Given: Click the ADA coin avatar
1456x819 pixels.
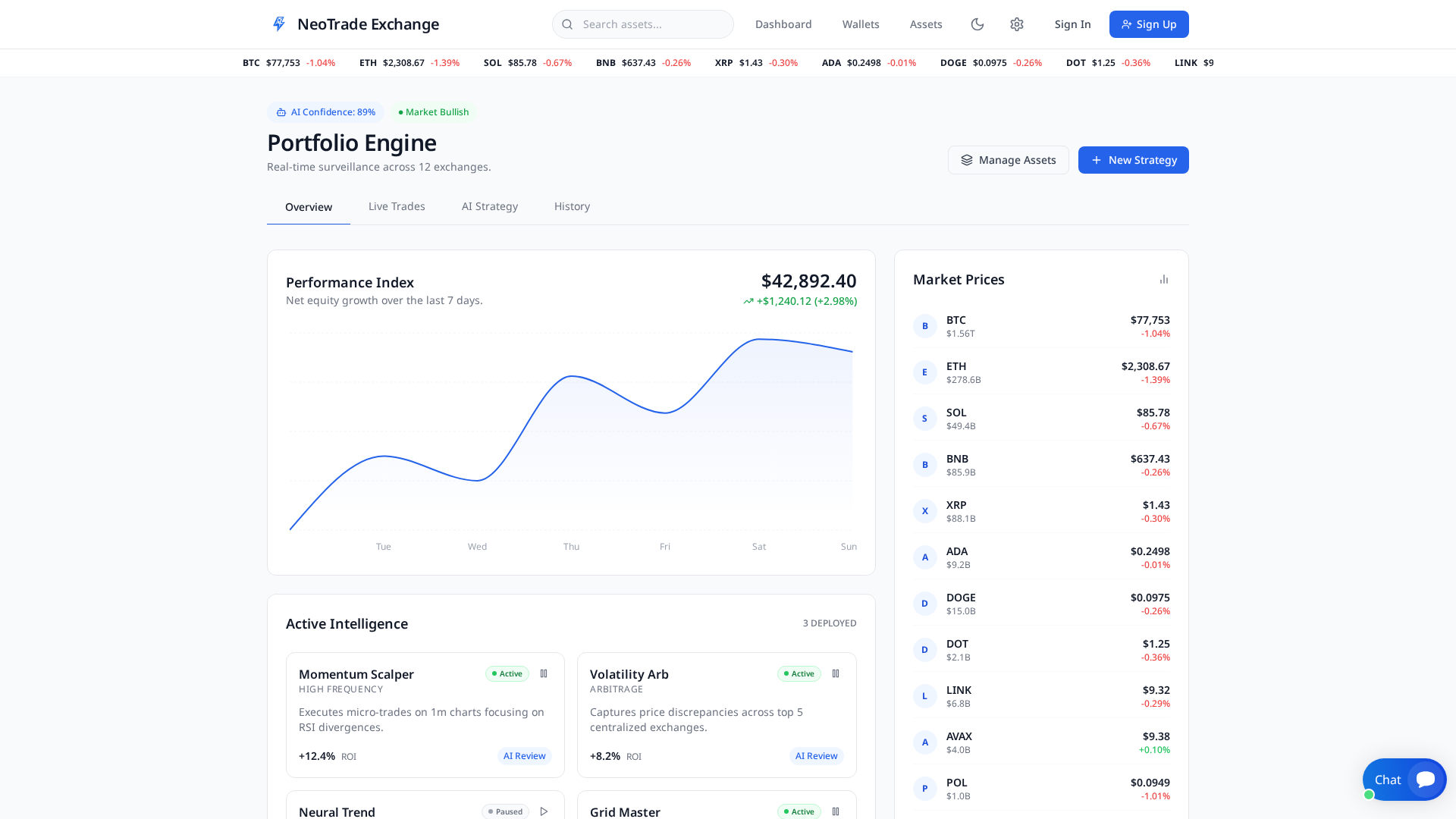Looking at the screenshot, I should 925,557.
